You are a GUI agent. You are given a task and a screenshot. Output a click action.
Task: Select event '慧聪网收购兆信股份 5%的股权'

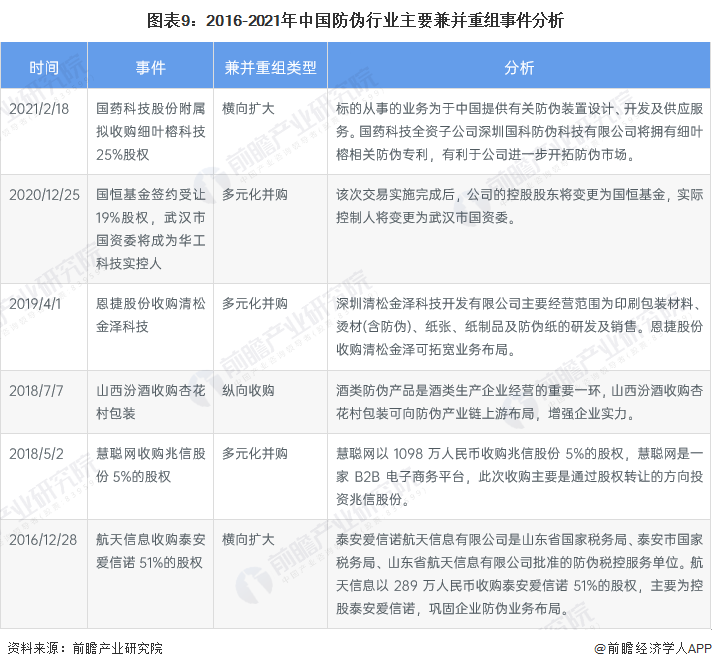click(150, 465)
